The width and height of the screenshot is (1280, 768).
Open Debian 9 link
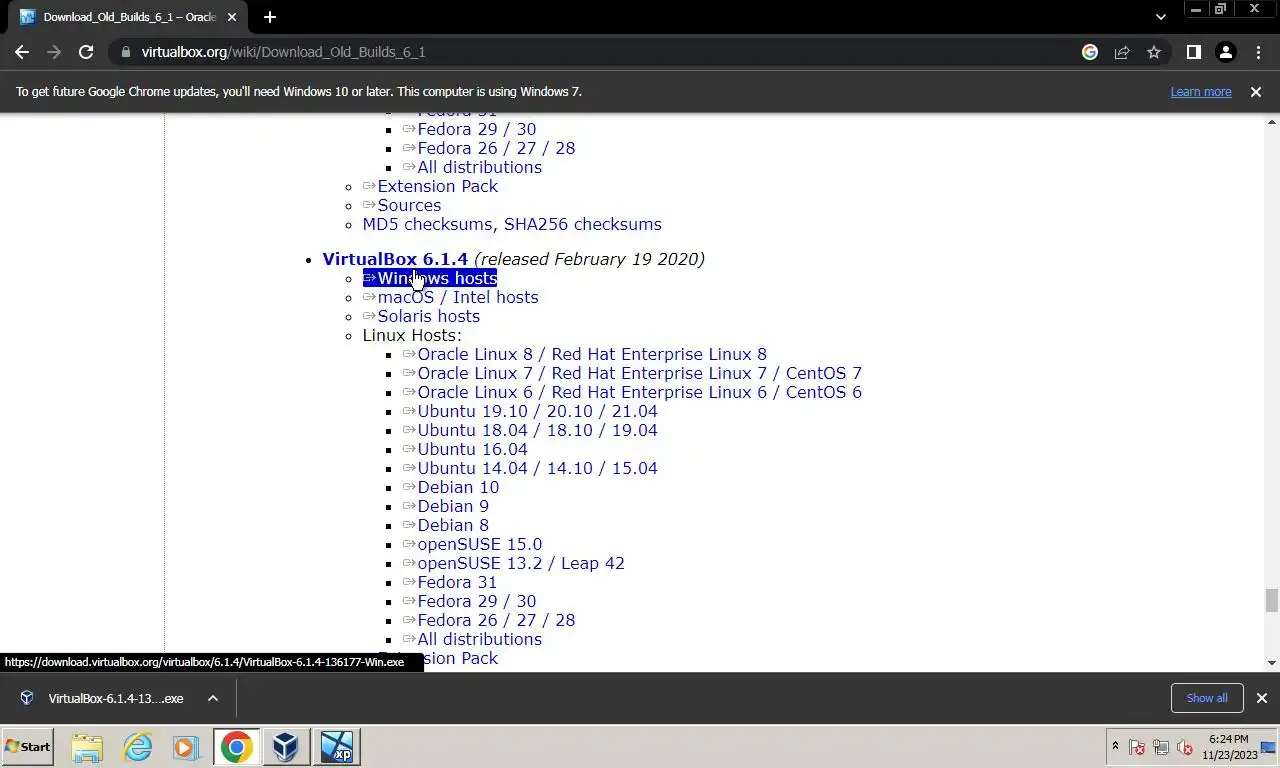tap(446, 506)
